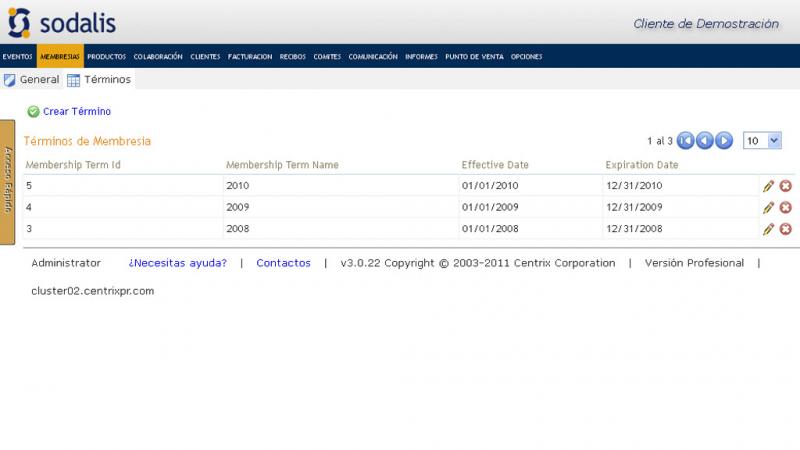800x450 pixels.
Task: Edit the 2008 membership term
Action: pos(768,229)
